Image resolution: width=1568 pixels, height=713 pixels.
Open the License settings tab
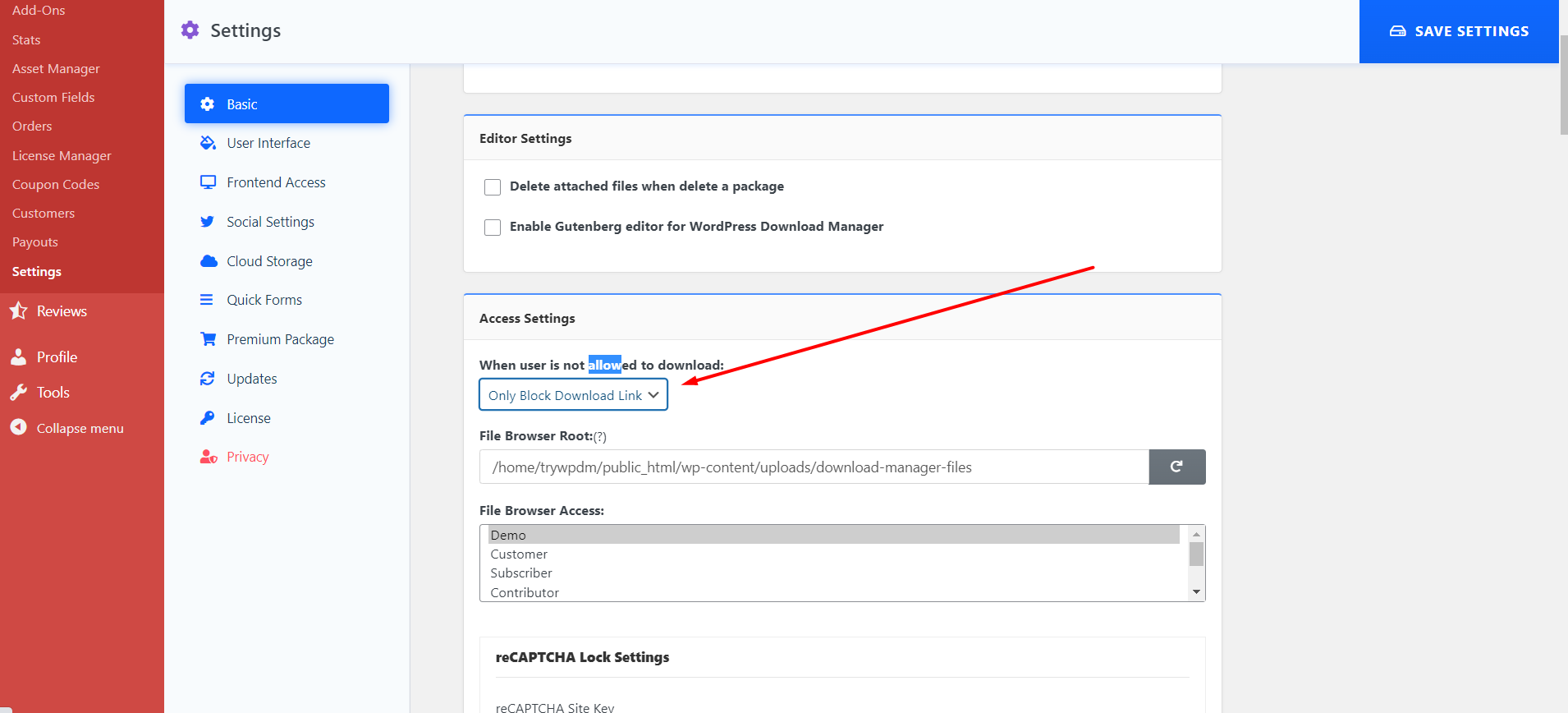click(287, 418)
